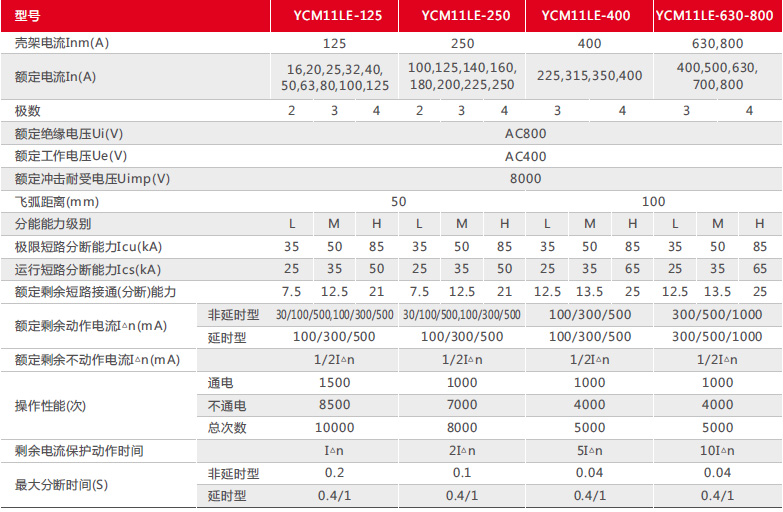Select the 400,500,630,700,800 rated current cell
The height and width of the screenshot is (512, 783).
pyautogui.click(x=718, y=76)
